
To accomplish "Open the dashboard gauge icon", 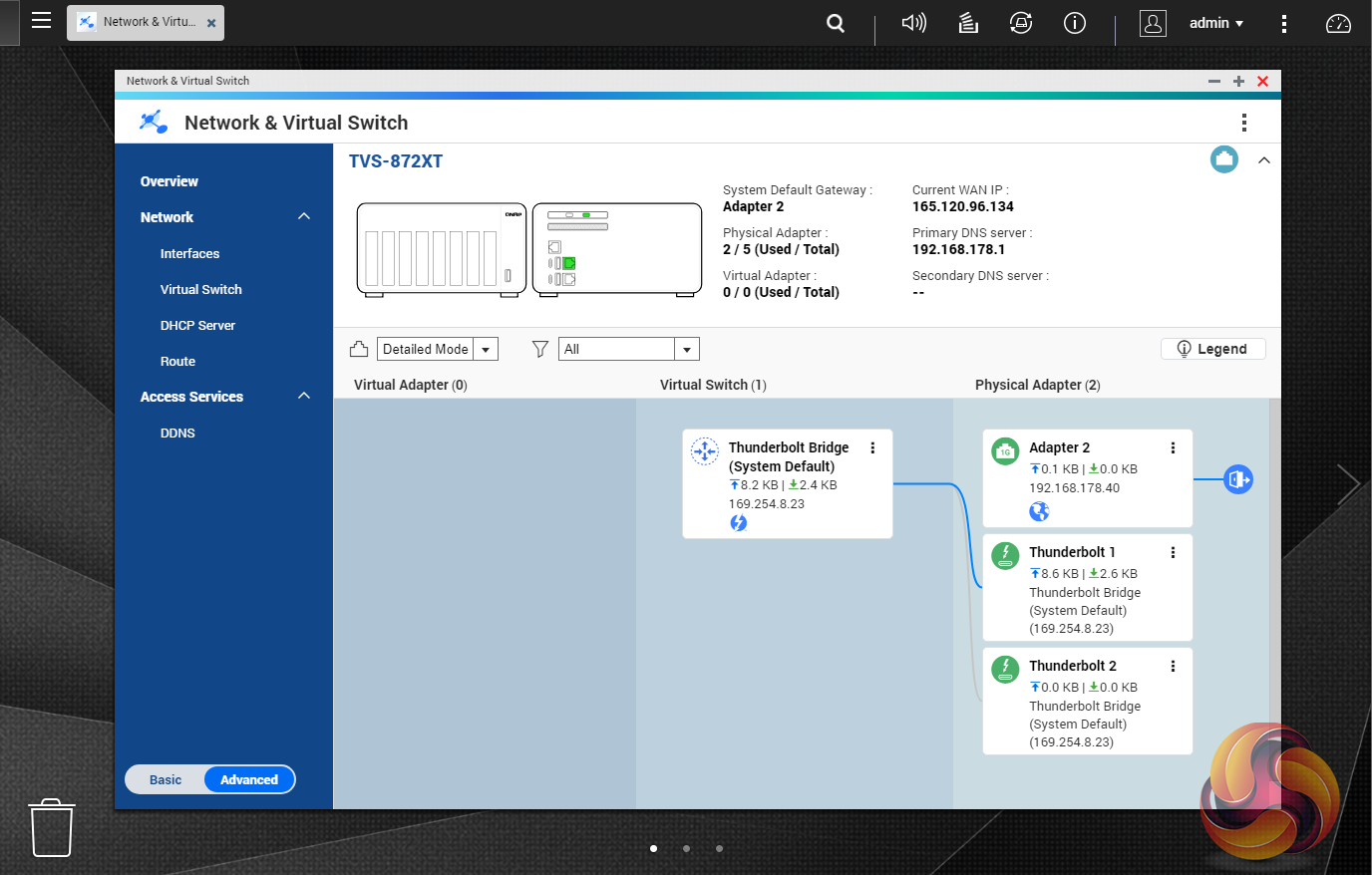I will pos(1338,23).
